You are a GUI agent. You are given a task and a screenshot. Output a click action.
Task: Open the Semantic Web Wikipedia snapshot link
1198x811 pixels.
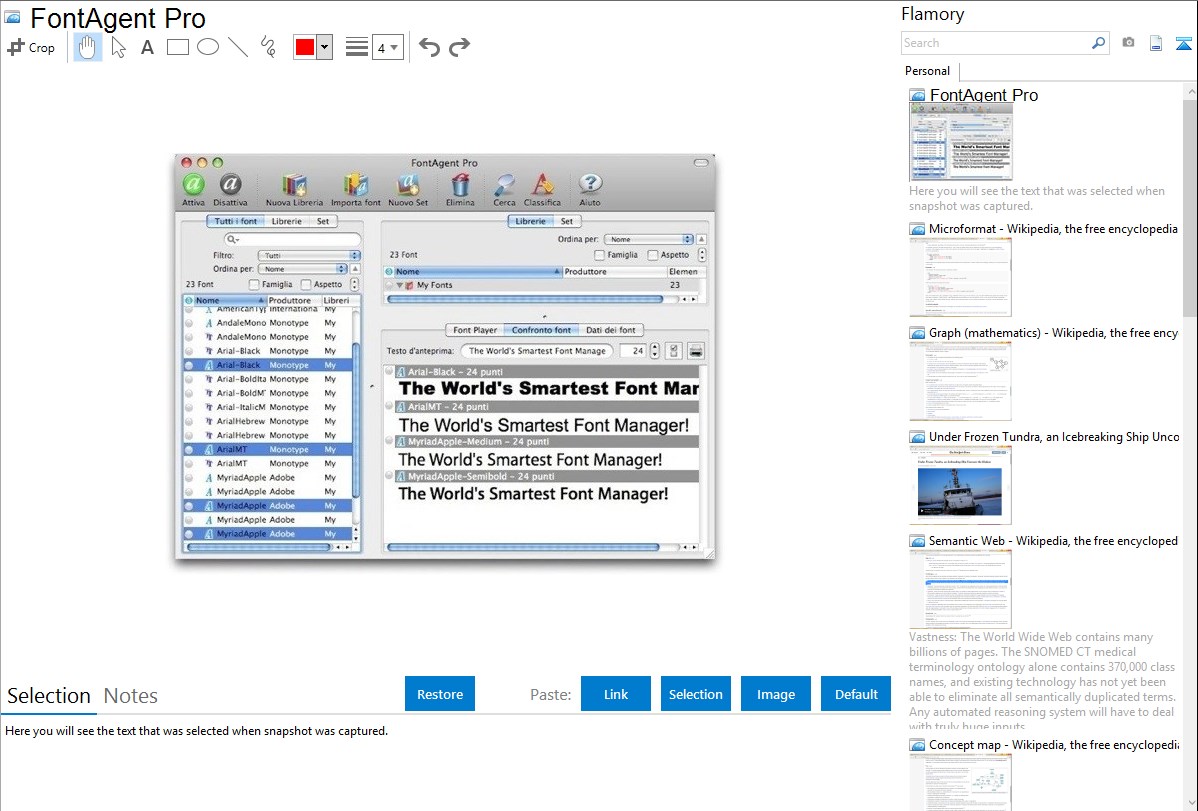[1053, 540]
